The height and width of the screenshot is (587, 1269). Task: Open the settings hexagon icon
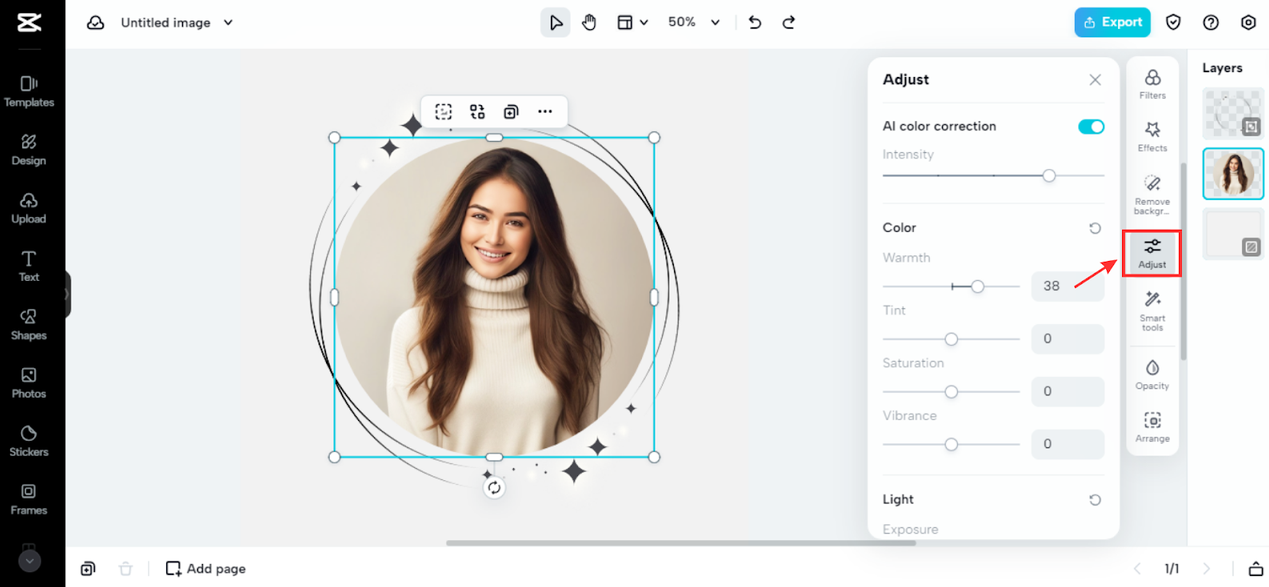(1248, 22)
